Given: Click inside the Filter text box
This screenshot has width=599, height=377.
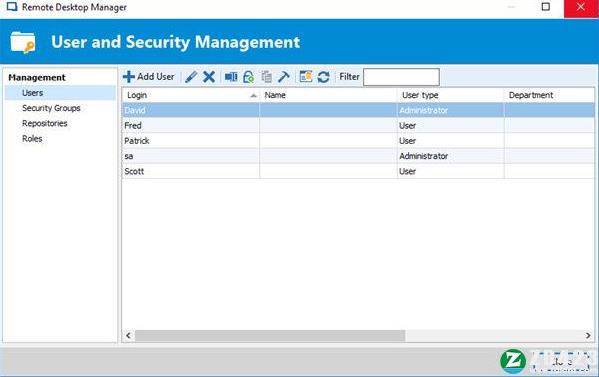Looking at the screenshot, I should 401,77.
